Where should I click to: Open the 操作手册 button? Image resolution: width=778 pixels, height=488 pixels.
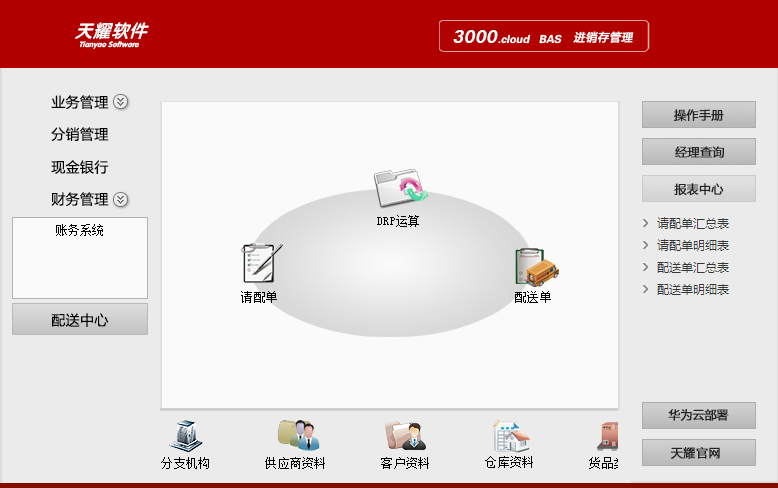click(x=699, y=115)
